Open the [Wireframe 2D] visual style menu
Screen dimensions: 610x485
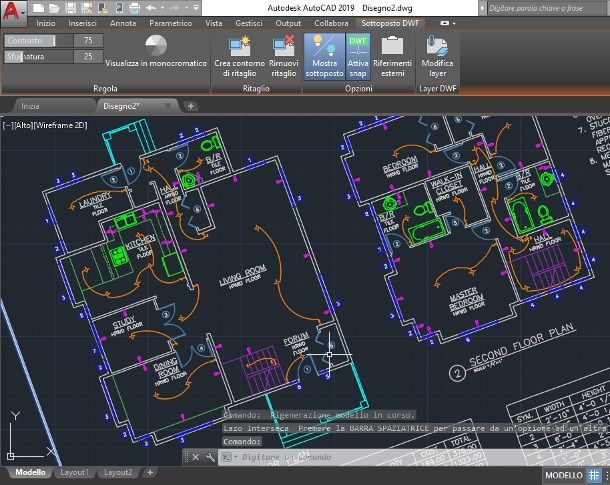point(61,125)
